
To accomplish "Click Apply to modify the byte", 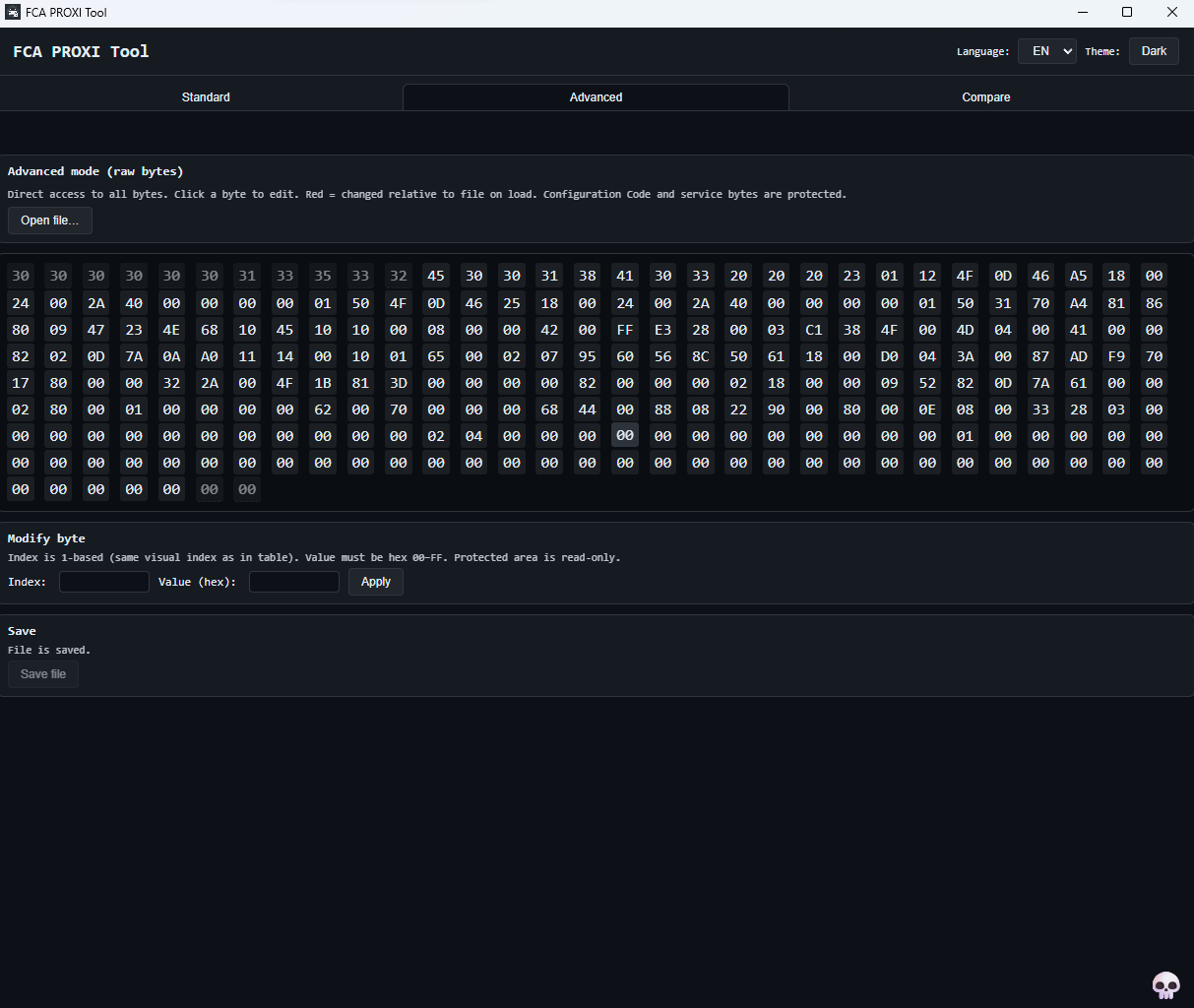I will pos(375,582).
